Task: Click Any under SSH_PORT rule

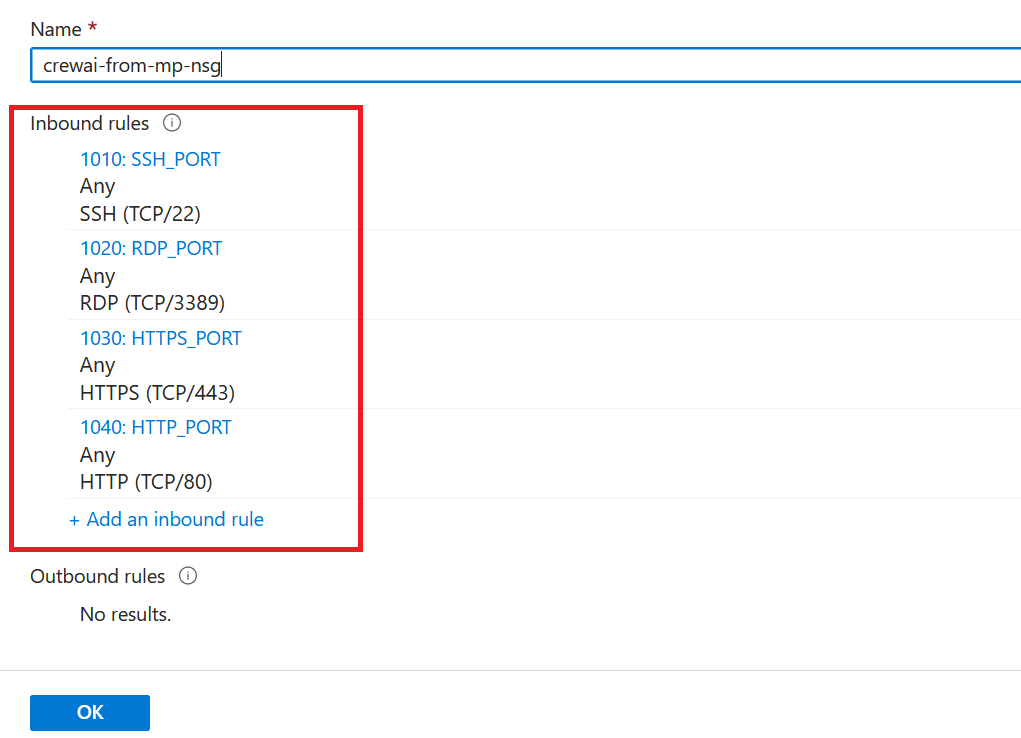Action: click(x=98, y=187)
